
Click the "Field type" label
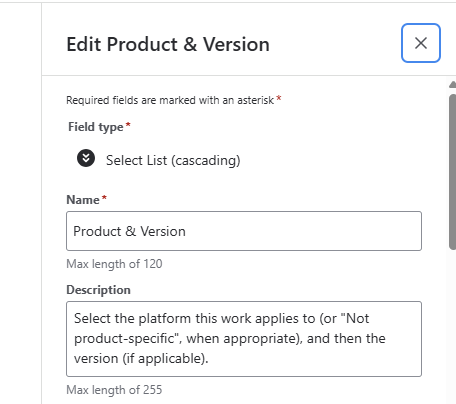click(96, 127)
